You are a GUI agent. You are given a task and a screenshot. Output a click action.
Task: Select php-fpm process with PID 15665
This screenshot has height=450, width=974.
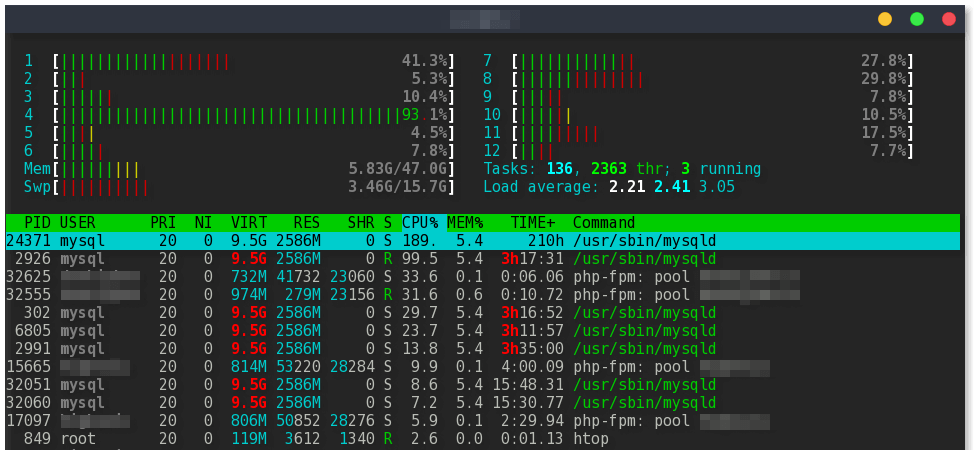tap(483, 367)
